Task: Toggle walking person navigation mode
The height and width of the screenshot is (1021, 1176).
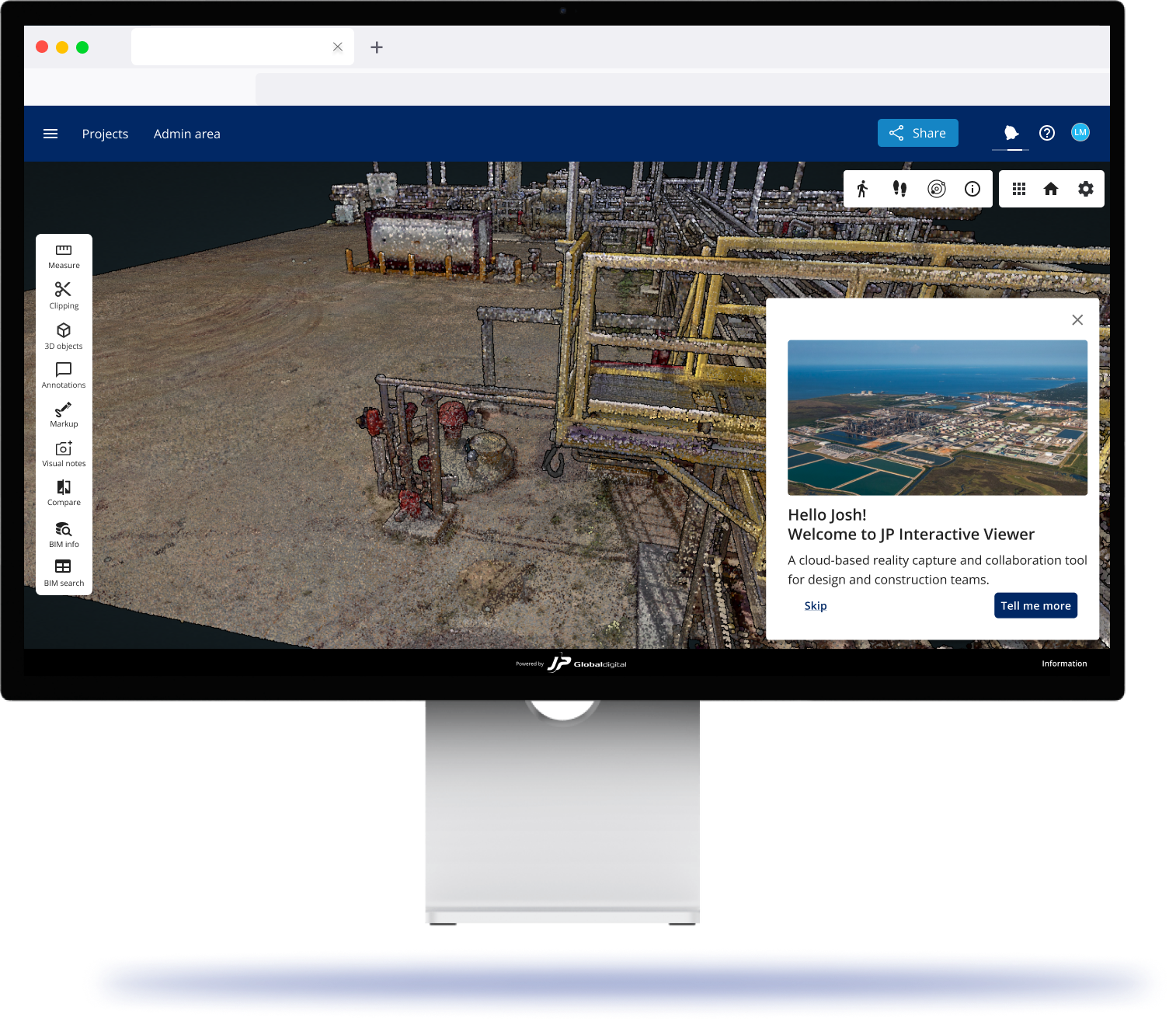Action: click(x=862, y=189)
